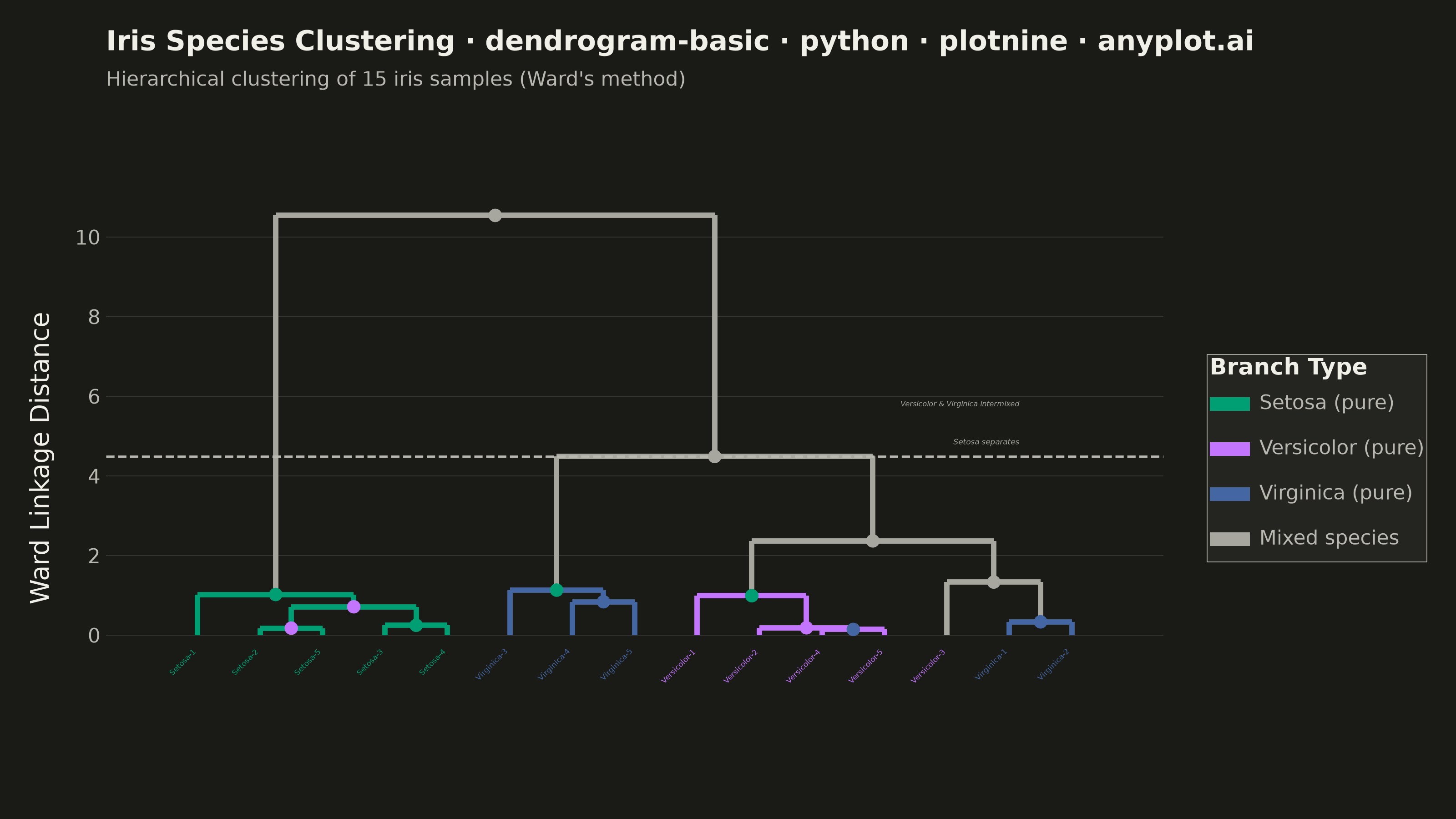Image resolution: width=1456 pixels, height=819 pixels.
Task: Click the blue Virginica (pure) legend swatch
Action: click(1229, 494)
